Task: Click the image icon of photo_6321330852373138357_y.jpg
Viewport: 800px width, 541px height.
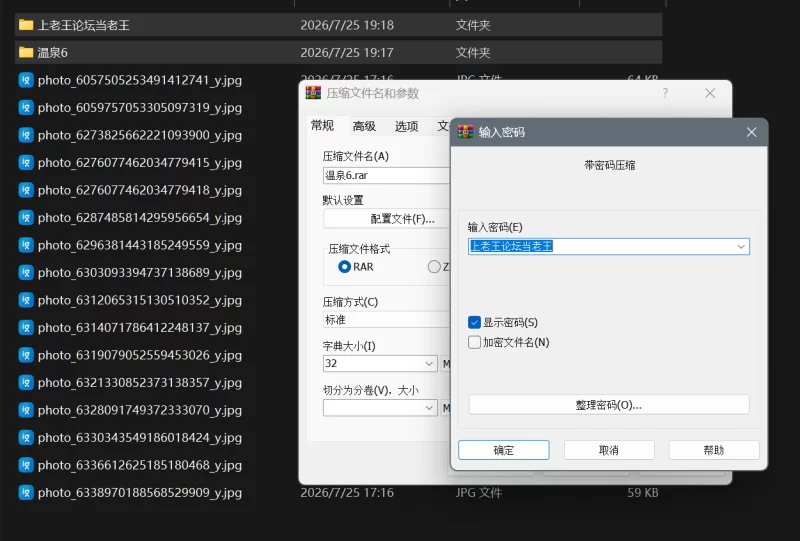Action: (26, 383)
